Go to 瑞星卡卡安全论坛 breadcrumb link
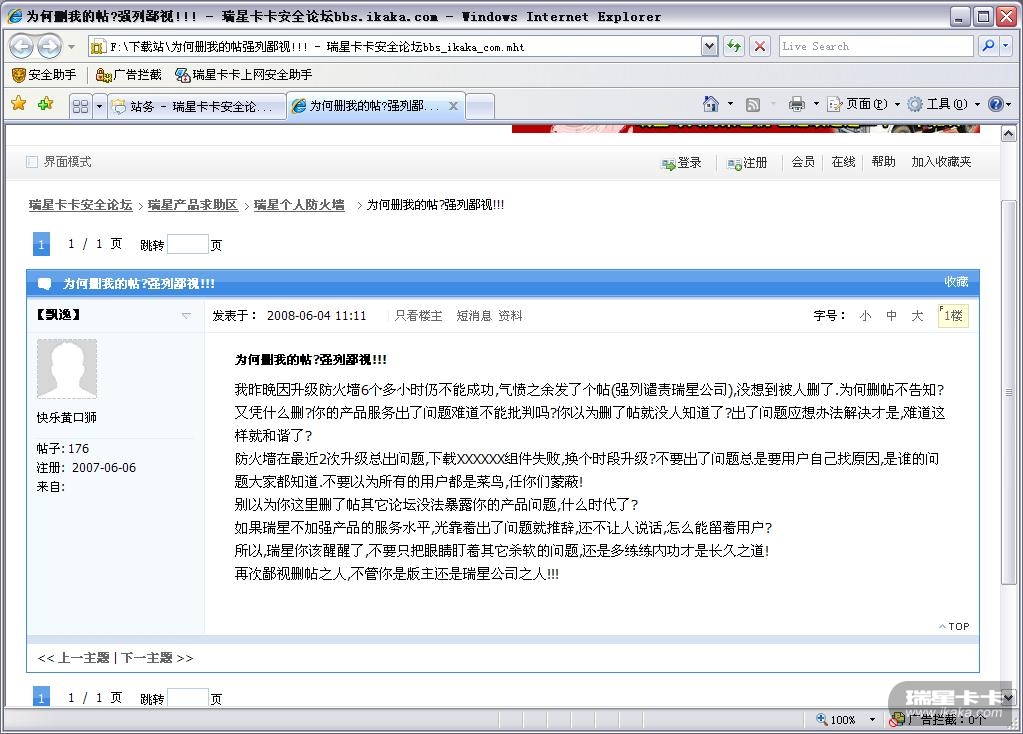1023x734 pixels. (x=80, y=205)
